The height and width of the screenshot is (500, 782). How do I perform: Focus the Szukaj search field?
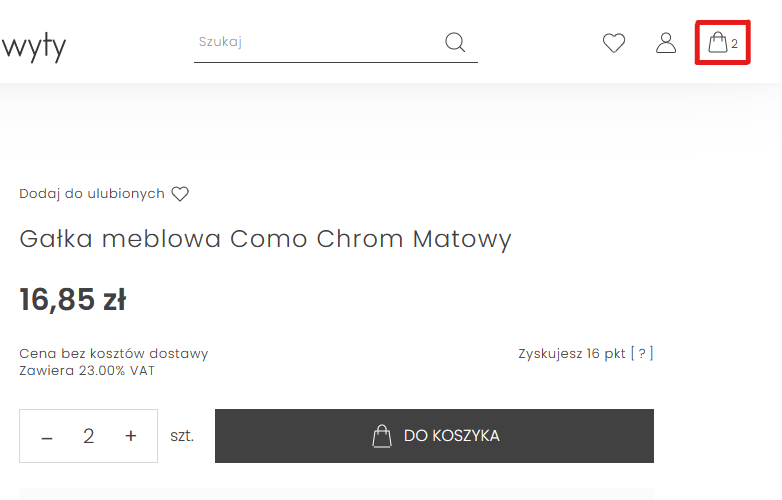click(x=317, y=42)
